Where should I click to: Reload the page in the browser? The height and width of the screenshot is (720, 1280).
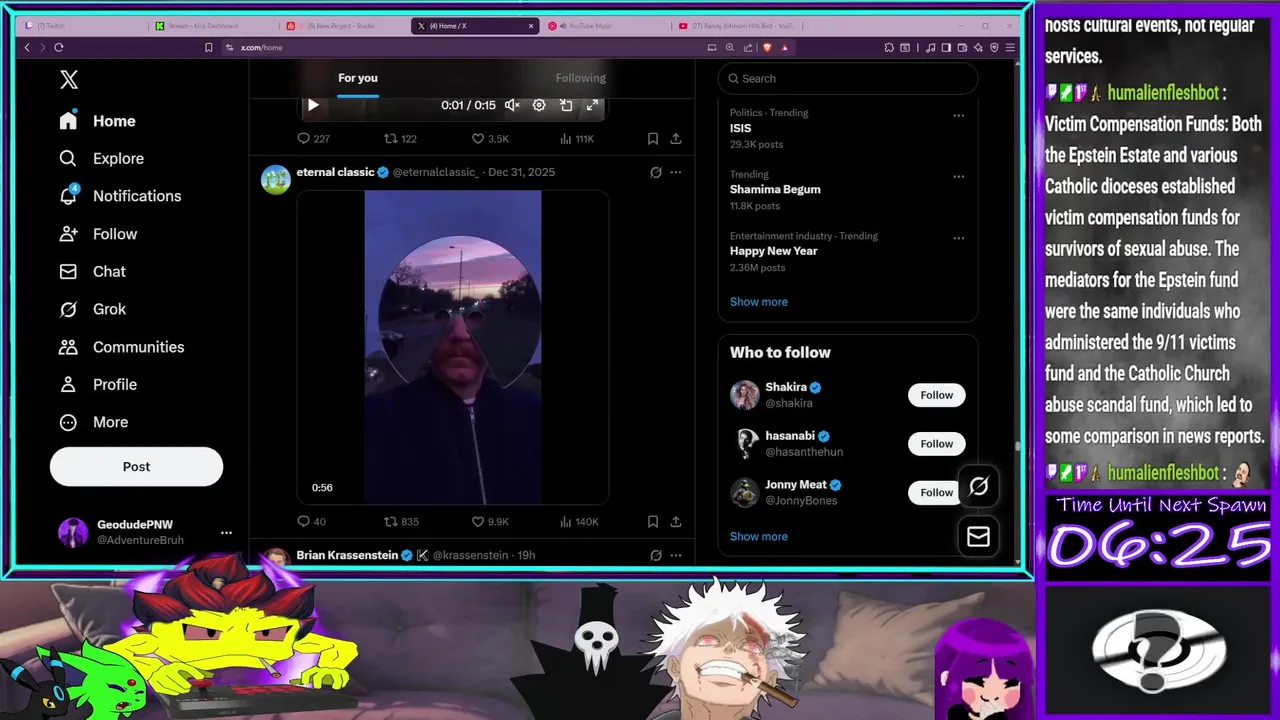[x=59, y=47]
